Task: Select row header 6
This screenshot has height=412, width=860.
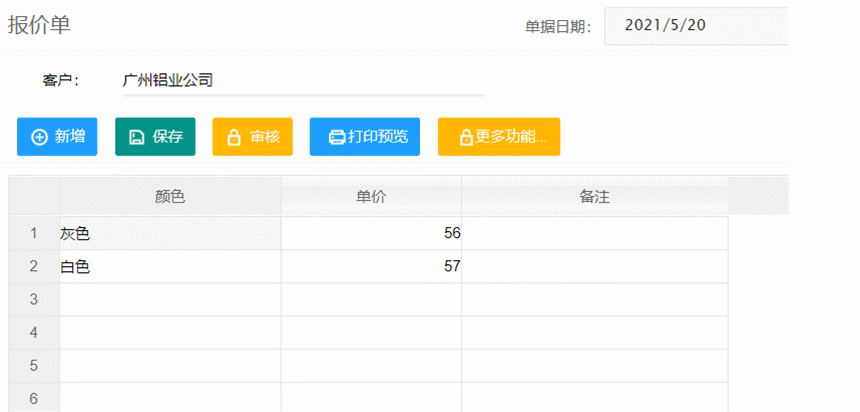Action: click(34, 398)
